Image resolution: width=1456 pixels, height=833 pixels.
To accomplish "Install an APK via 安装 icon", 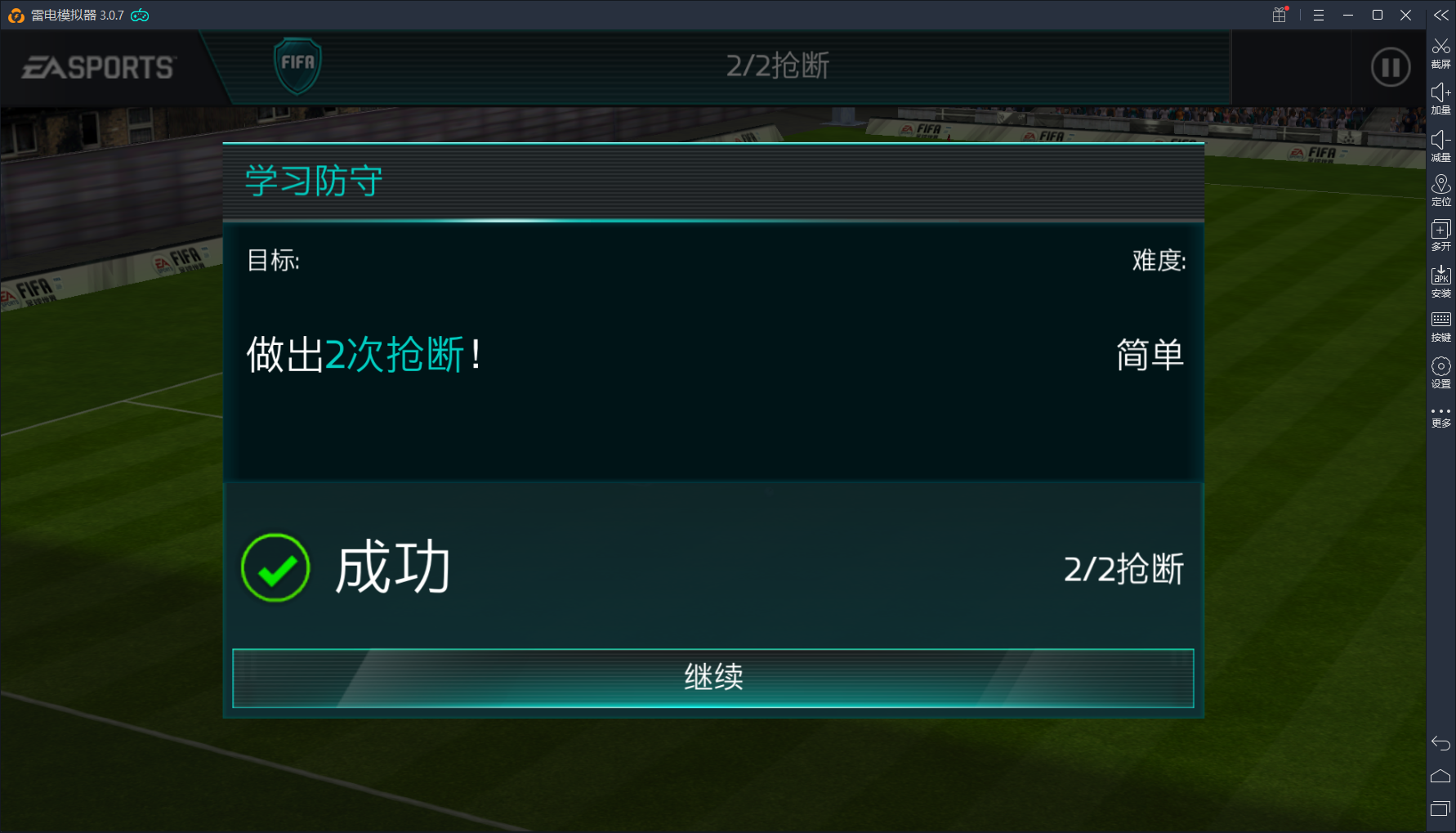I will (x=1440, y=282).
